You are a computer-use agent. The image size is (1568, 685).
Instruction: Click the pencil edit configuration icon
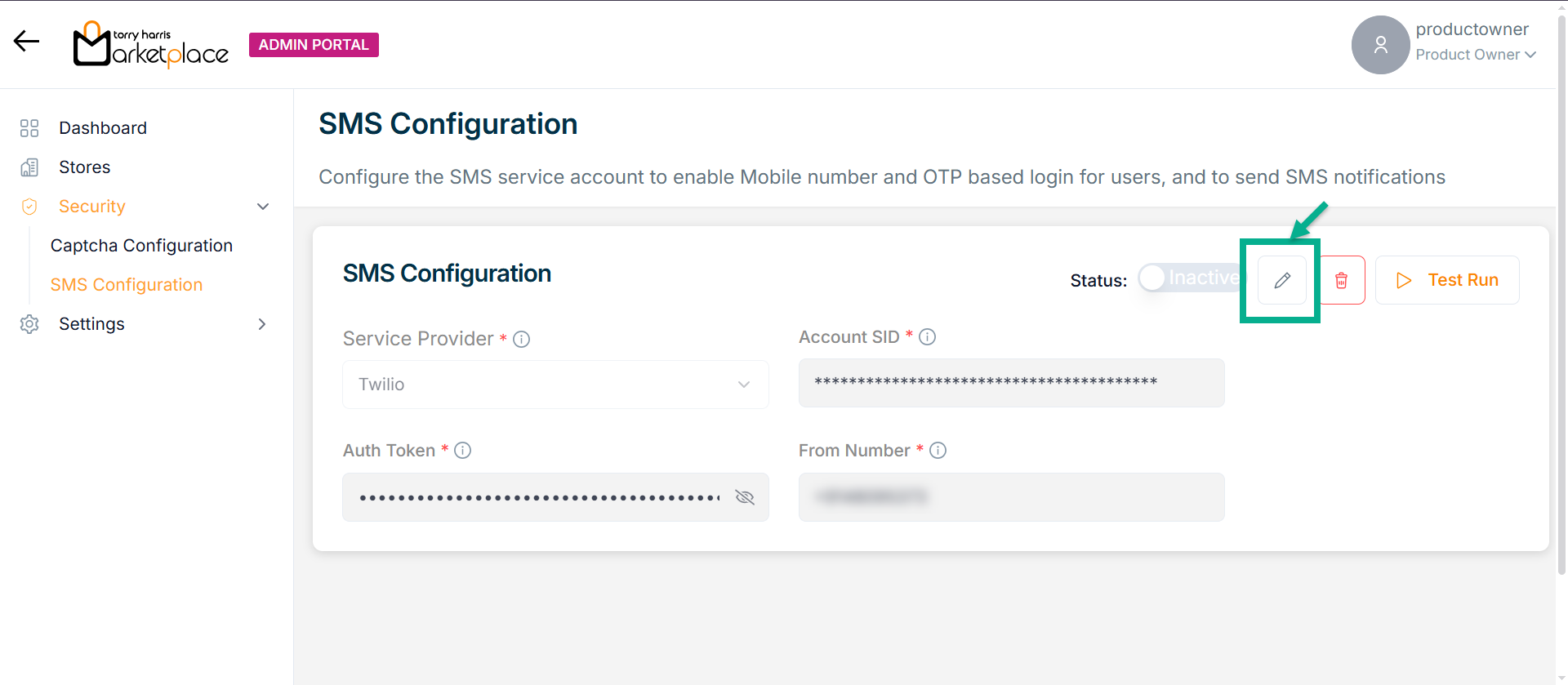click(1282, 280)
